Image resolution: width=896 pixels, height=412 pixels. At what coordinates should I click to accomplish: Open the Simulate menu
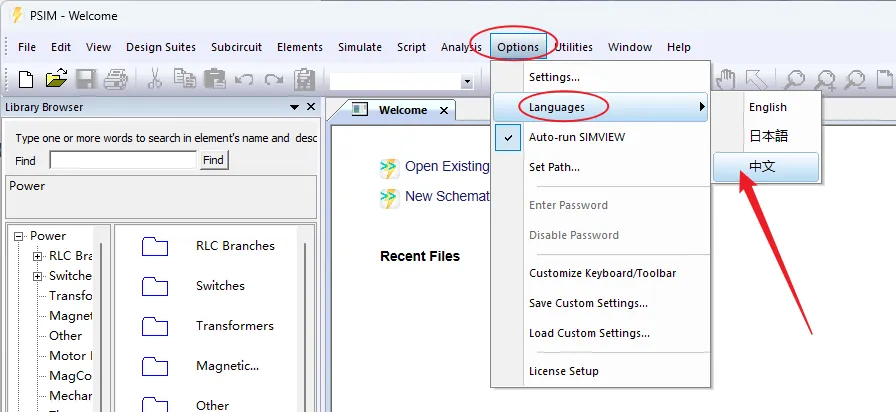coord(360,47)
